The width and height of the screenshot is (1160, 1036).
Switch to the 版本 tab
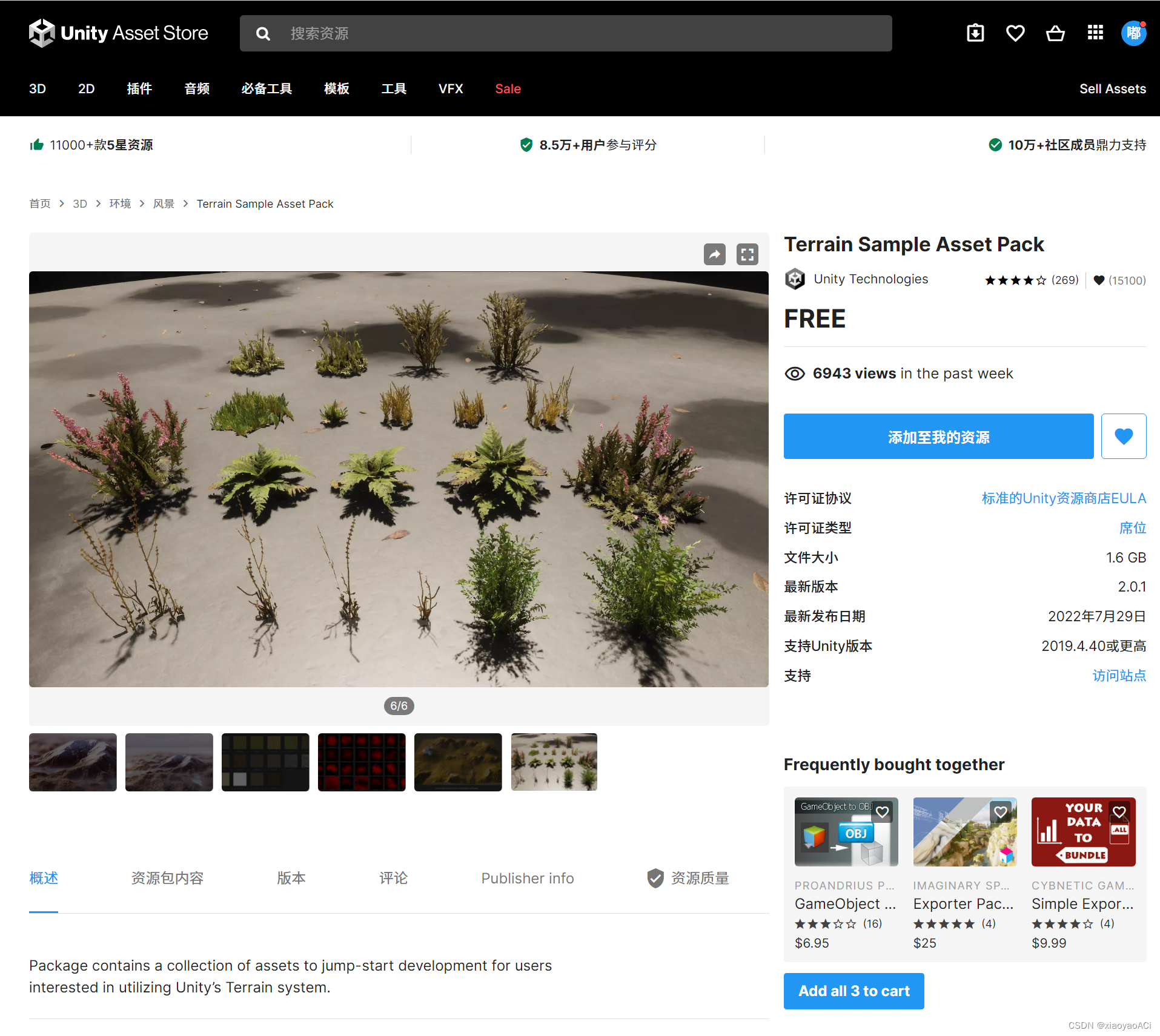[x=291, y=878]
